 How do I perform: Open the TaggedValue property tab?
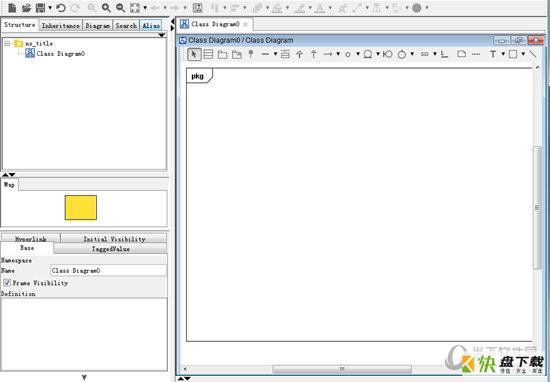tap(110, 249)
